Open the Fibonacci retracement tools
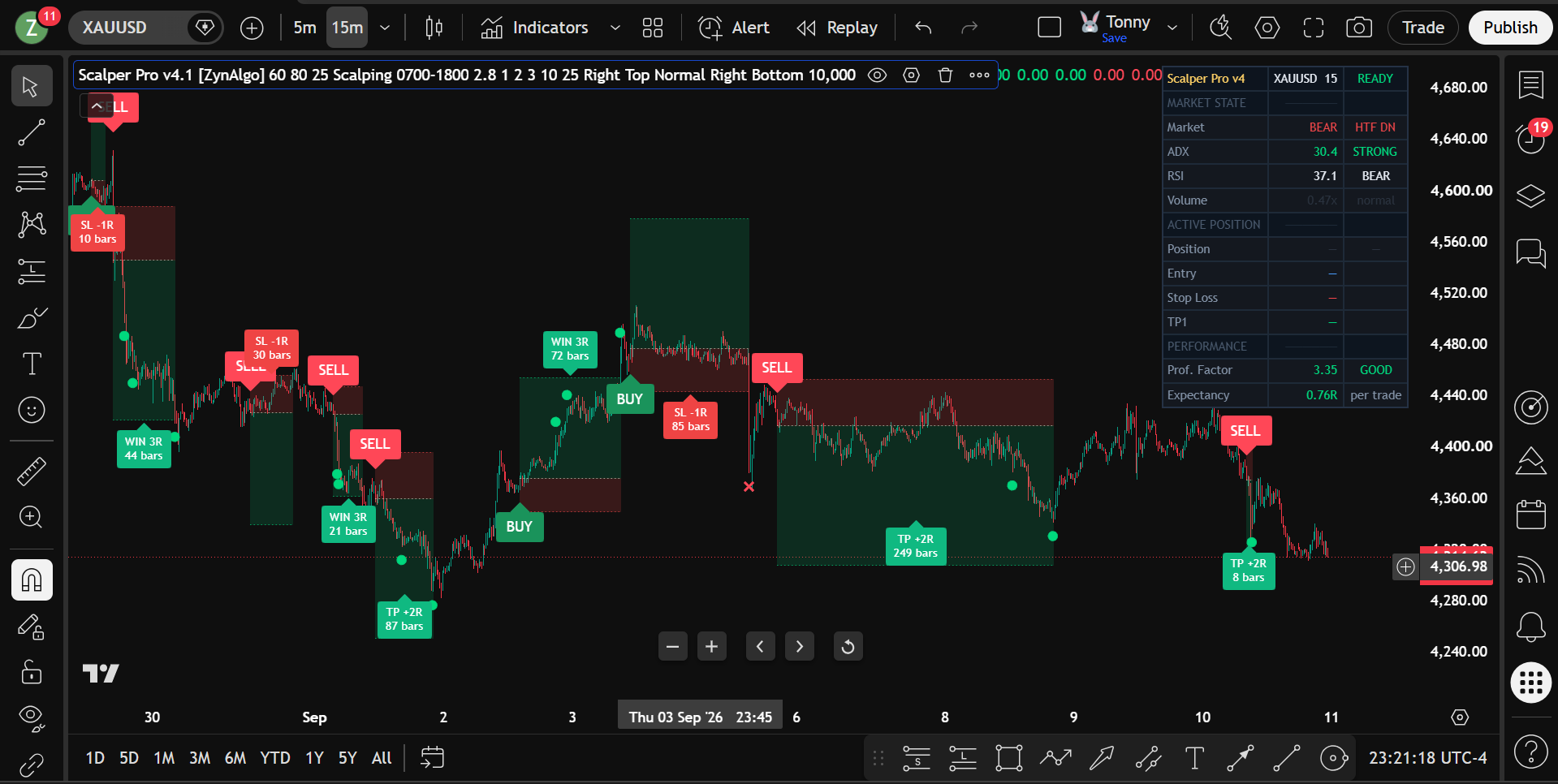 32,179
